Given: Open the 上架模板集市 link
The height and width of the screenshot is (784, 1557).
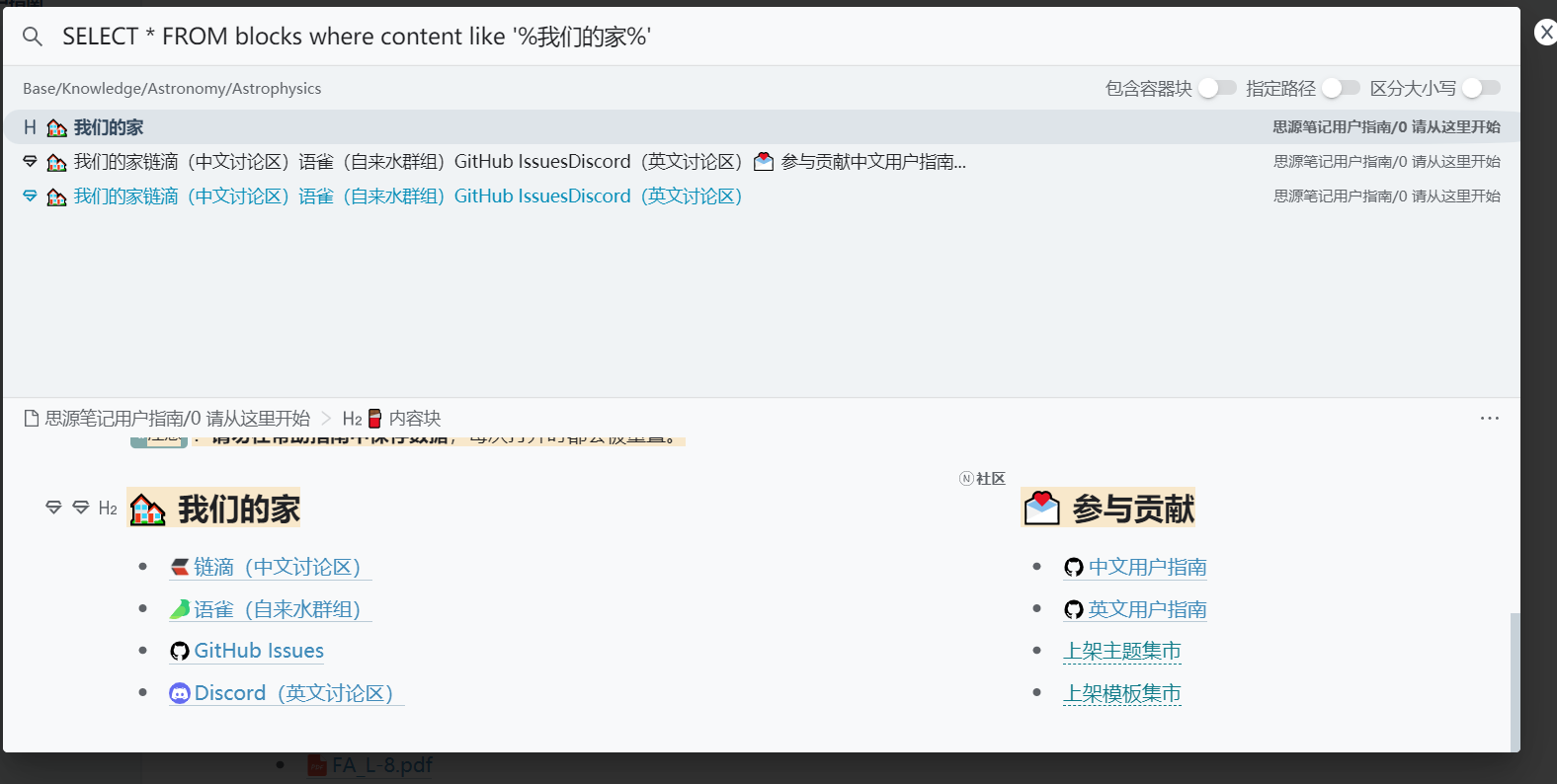Looking at the screenshot, I should point(1122,693).
